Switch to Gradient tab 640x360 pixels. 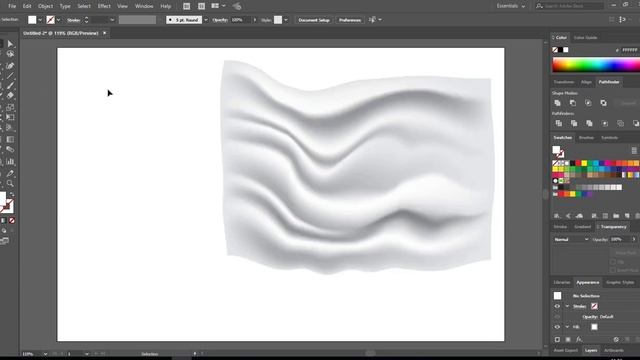point(582,227)
